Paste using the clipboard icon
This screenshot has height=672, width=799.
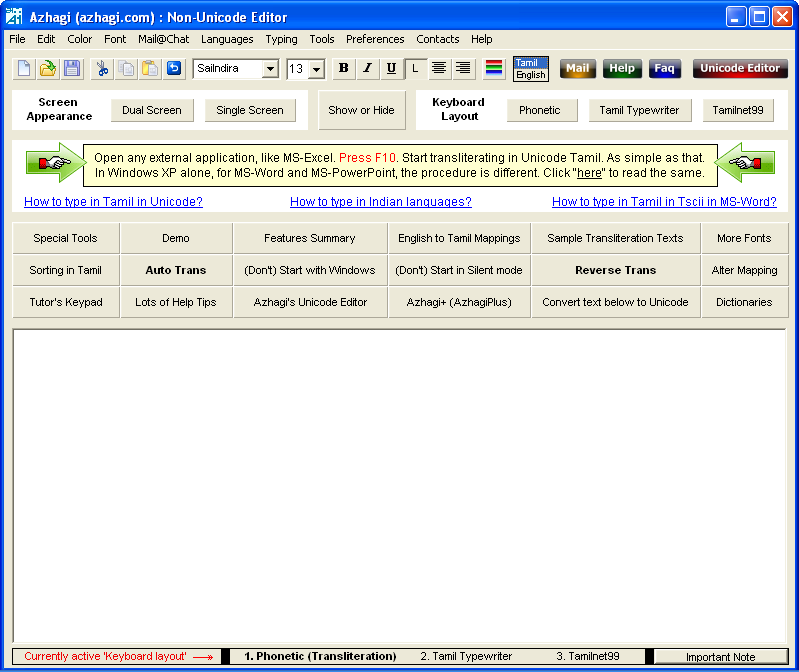coord(150,68)
